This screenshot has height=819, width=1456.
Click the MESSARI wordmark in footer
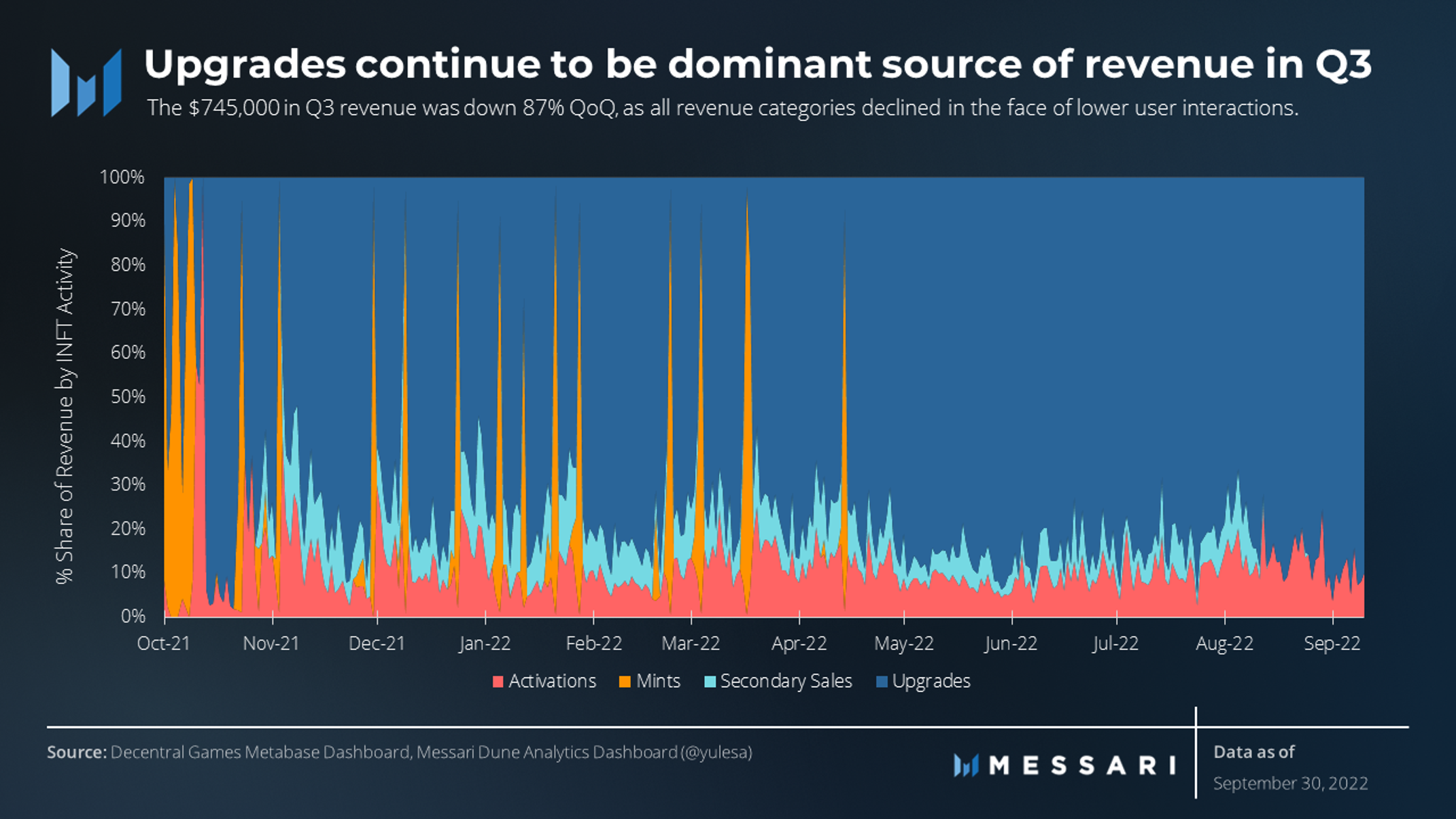coord(1082,766)
